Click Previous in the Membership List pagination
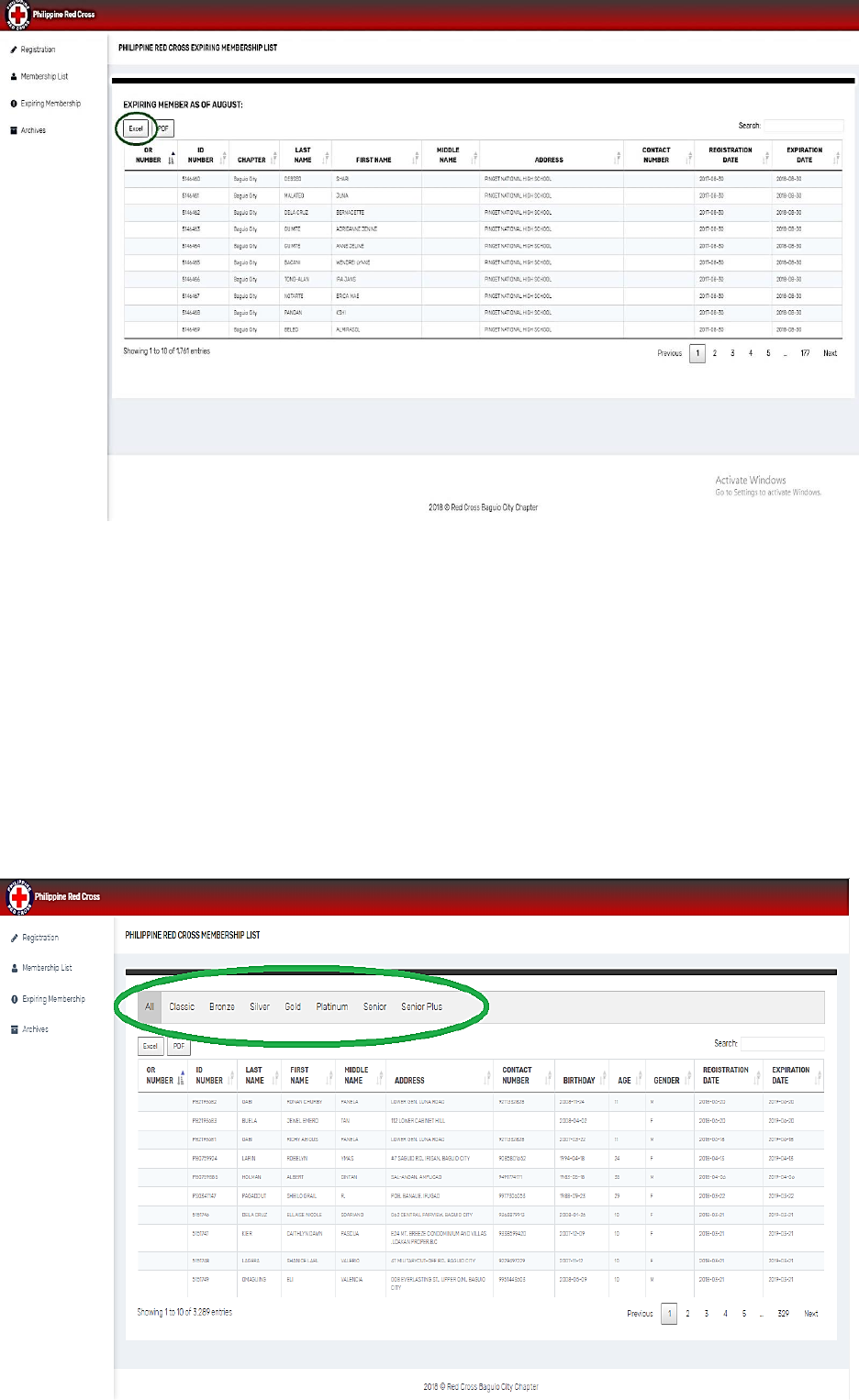This screenshot has width=859, height=1400. [640, 1314]
